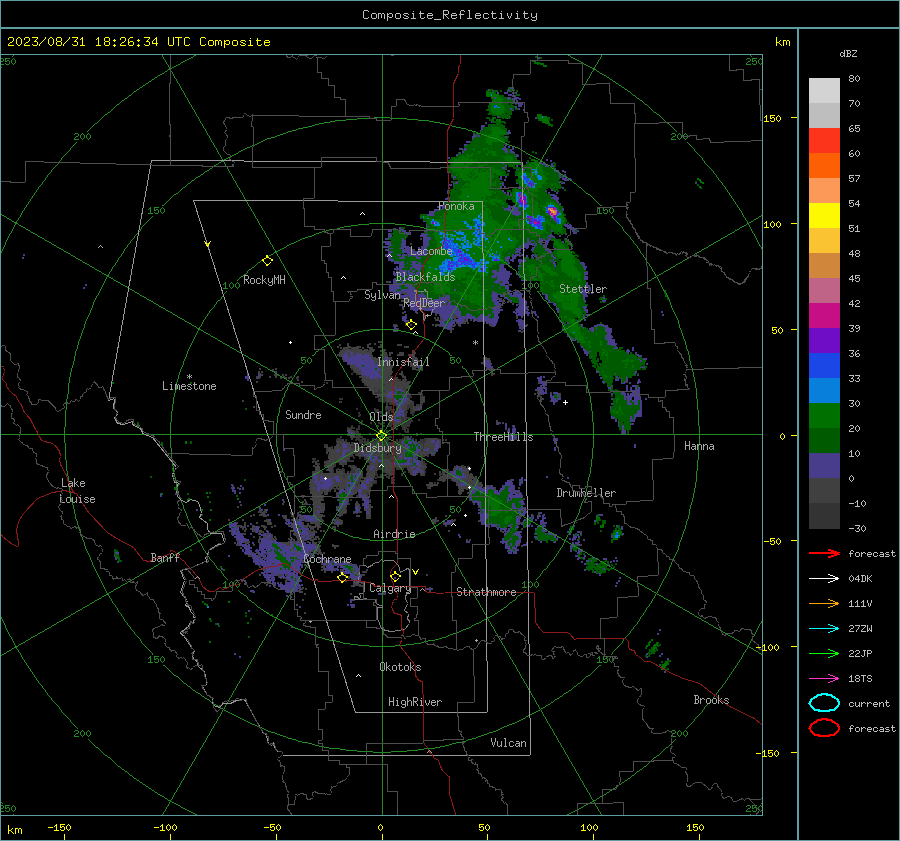Select the ThreeHills label
The width and height of the screenshot is (900, 841).
[x=503, y=437]
